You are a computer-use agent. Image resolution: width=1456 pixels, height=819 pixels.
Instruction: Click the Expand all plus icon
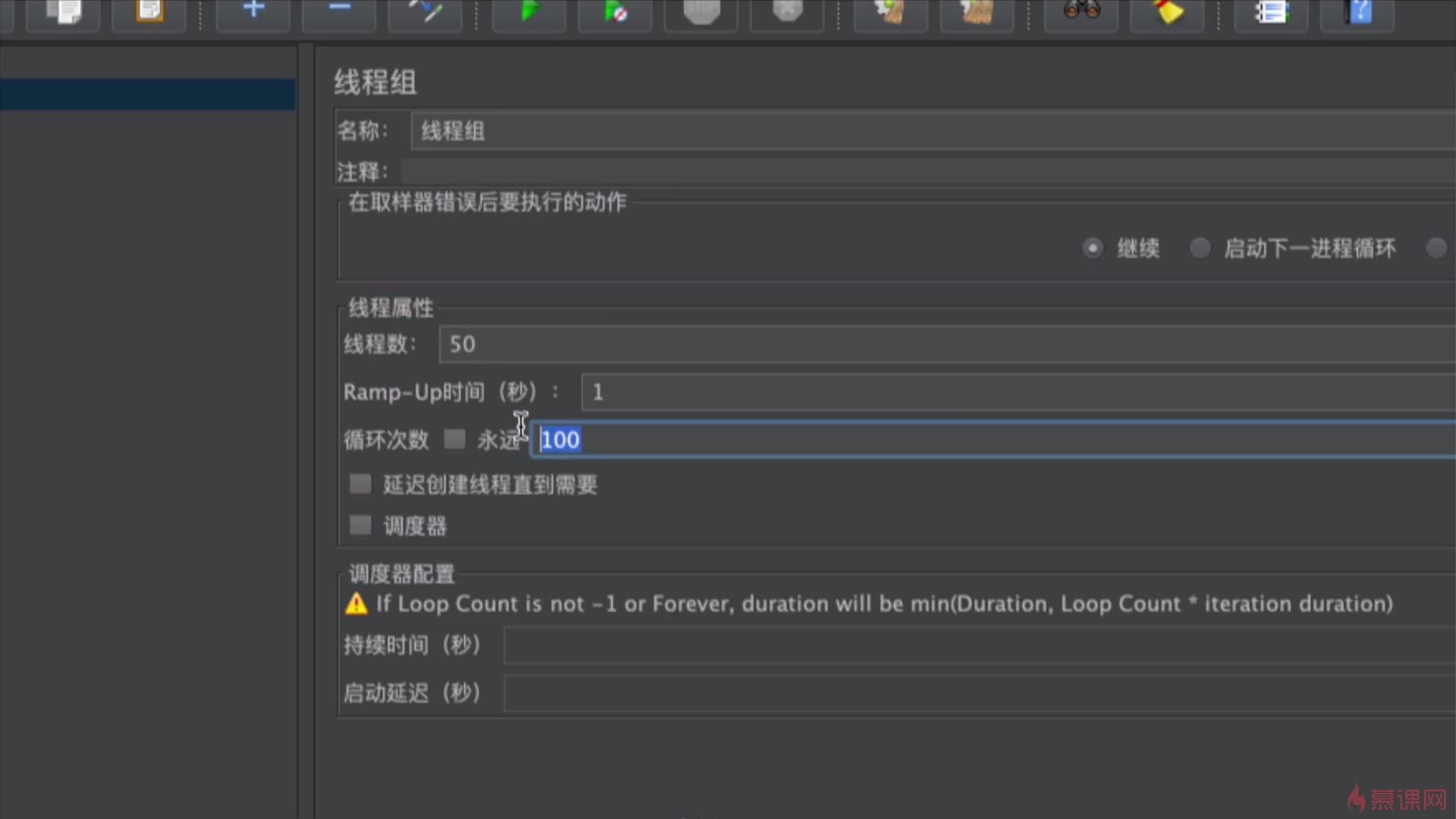(253, 11)
